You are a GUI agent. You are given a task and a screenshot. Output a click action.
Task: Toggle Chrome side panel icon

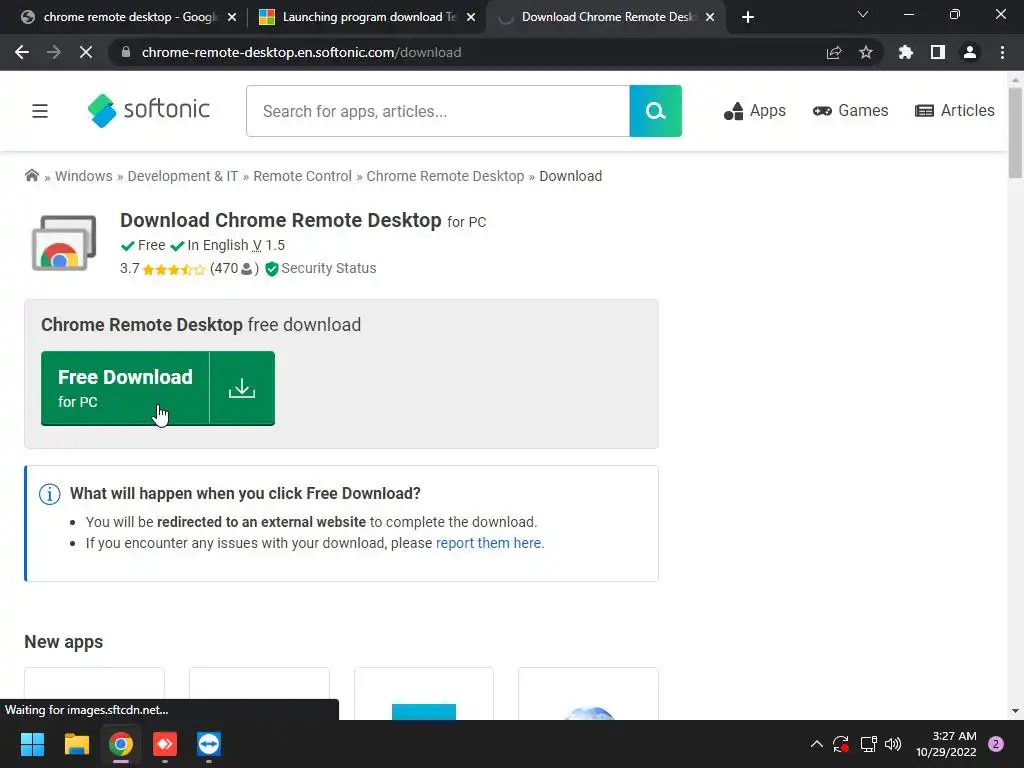click(938, 52)
